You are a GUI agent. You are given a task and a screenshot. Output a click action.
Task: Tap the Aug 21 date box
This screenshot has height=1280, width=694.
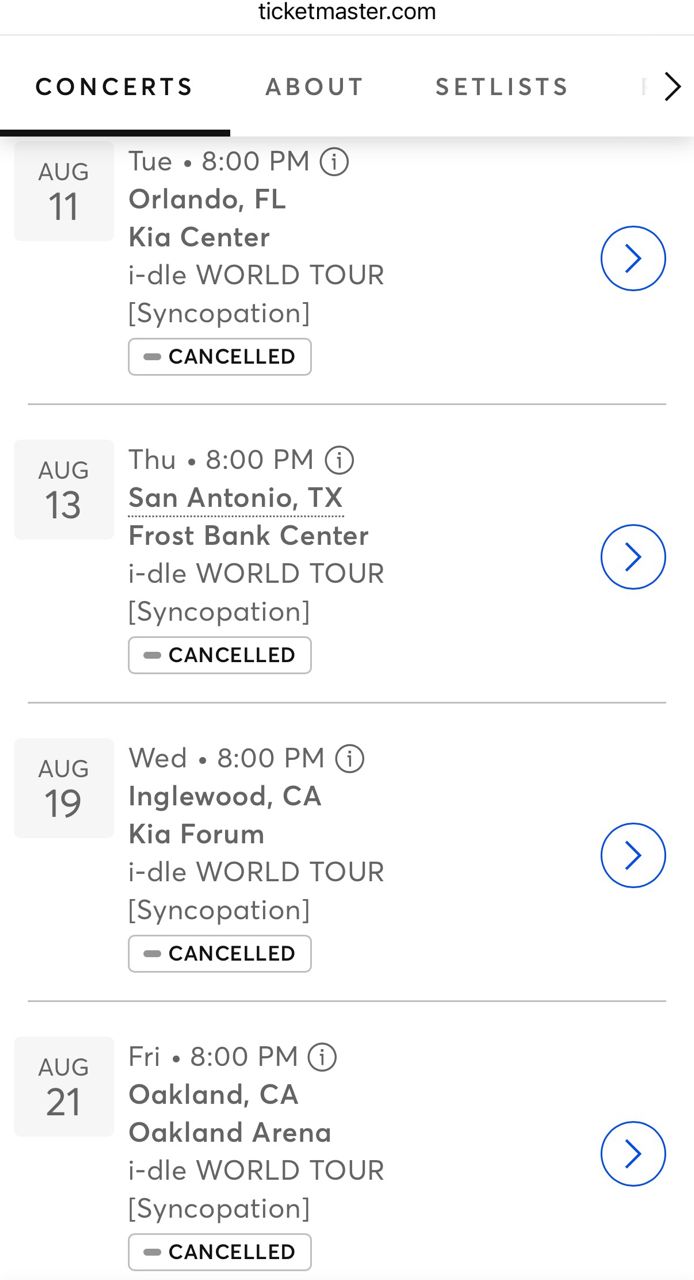(63, 1086)
